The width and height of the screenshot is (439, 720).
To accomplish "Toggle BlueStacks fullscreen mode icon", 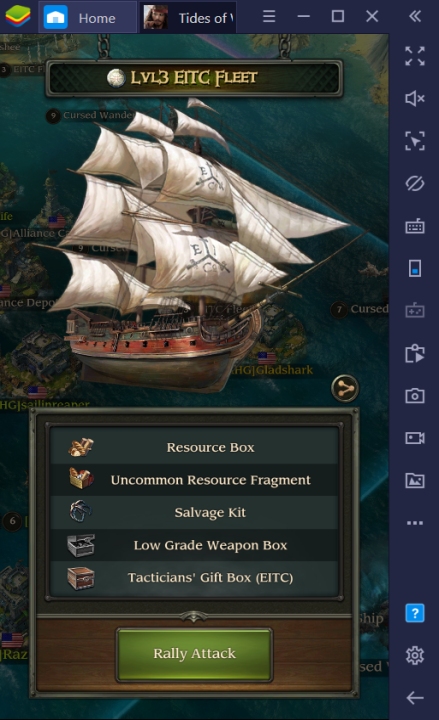I will [x=415, y=56].
